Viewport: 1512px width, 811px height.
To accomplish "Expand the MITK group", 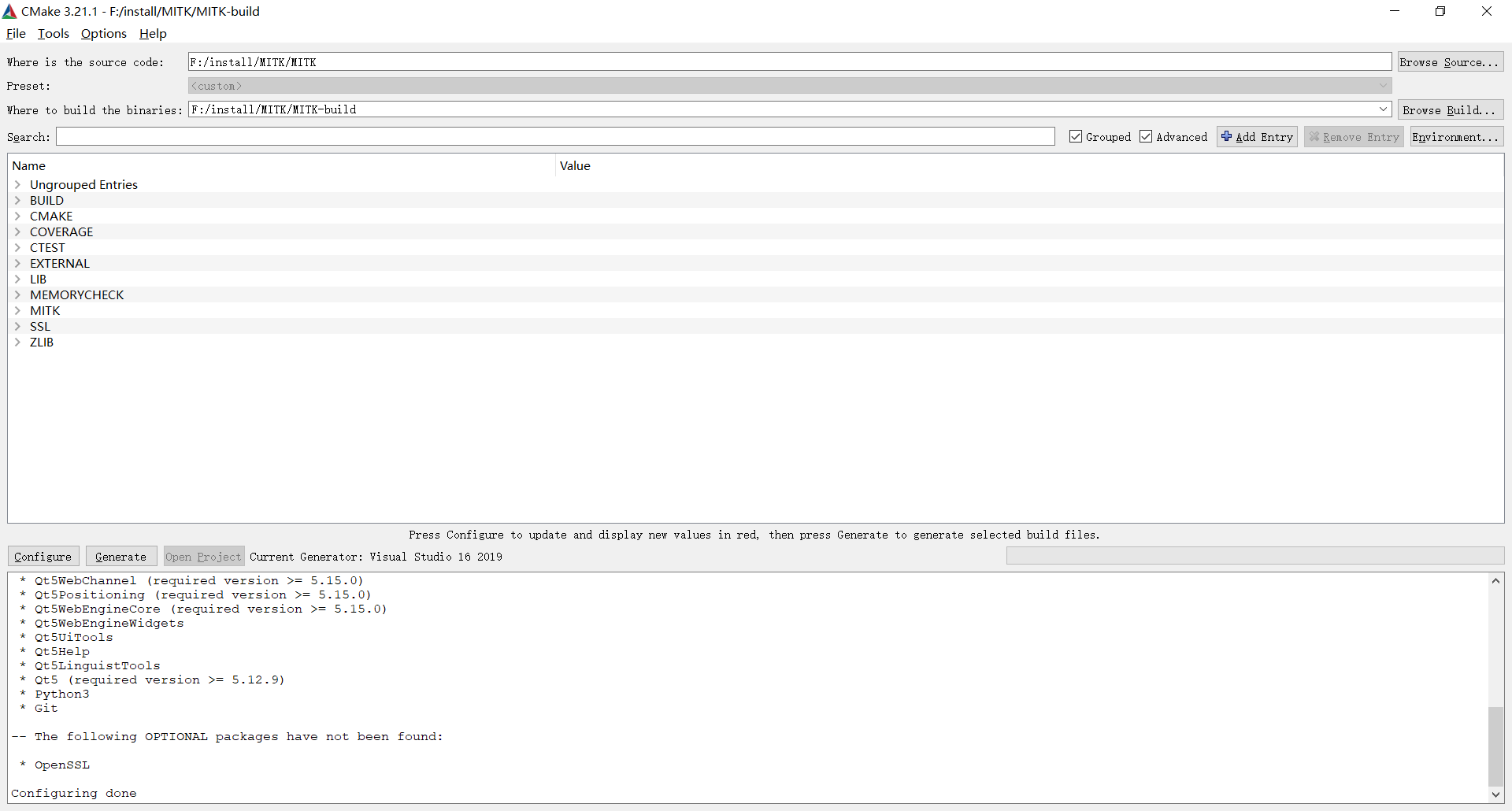I will [x=17, y=310].
